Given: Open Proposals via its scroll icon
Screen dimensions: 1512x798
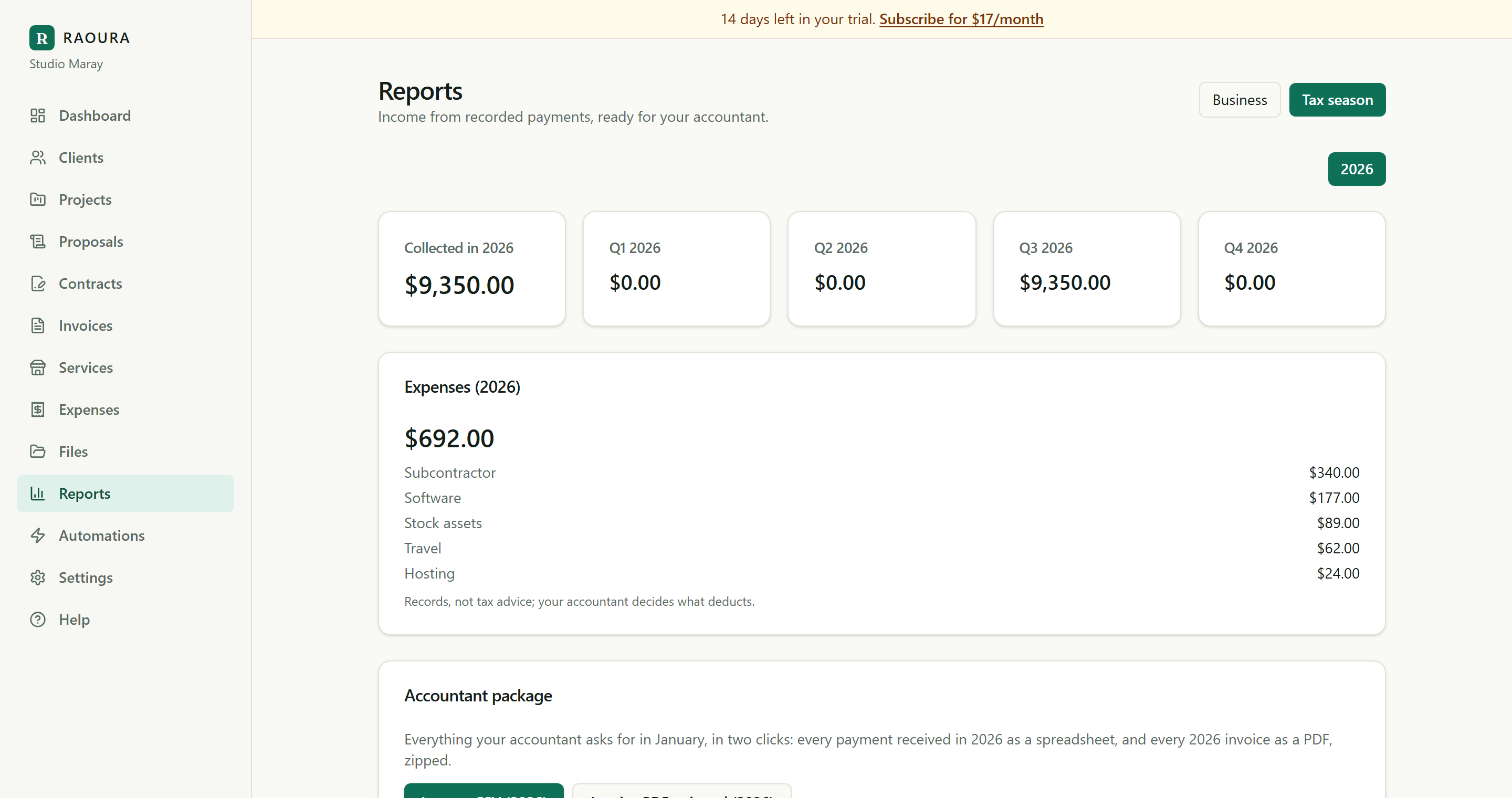Looking at the screenshot, I should [38, 241].
